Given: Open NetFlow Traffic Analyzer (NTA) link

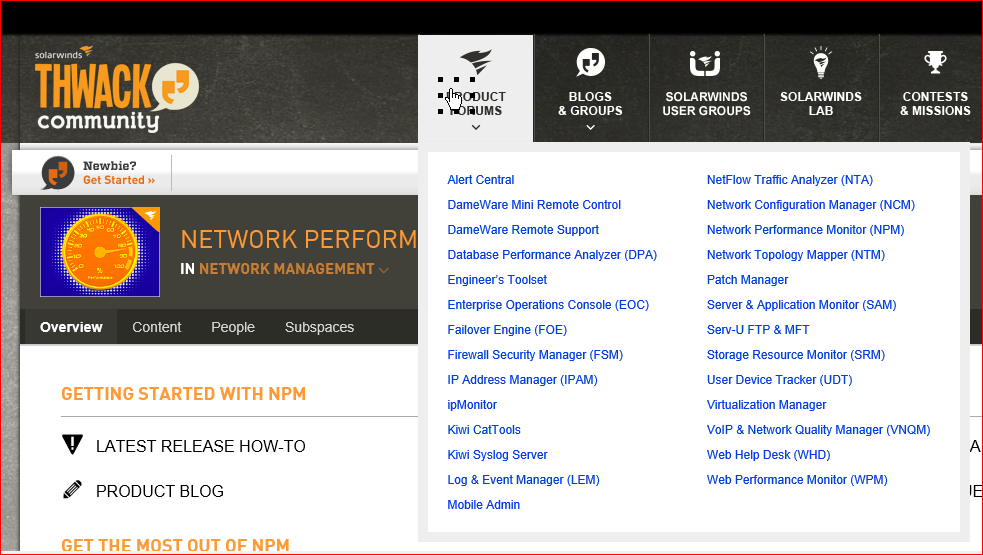Looking at the screenshot, I should click(x=790, y=179).
